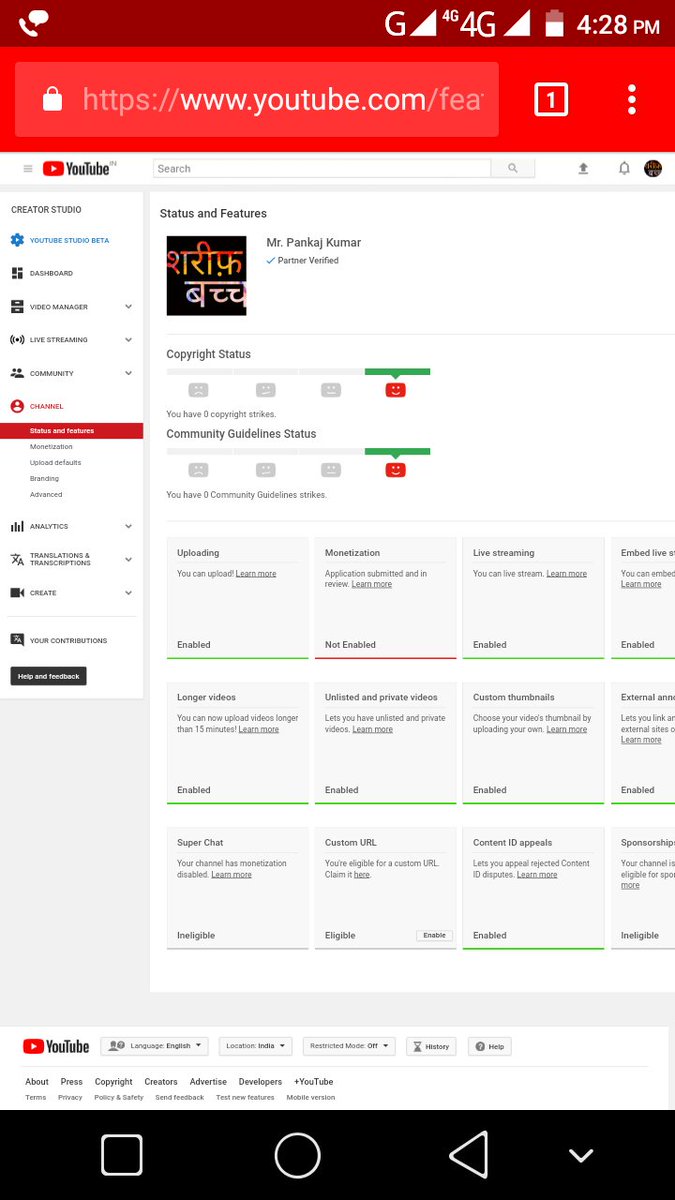The height and width of the screenshot is (1200, 675).
Task: Expand the Analytics section
Action: point(128,526)
